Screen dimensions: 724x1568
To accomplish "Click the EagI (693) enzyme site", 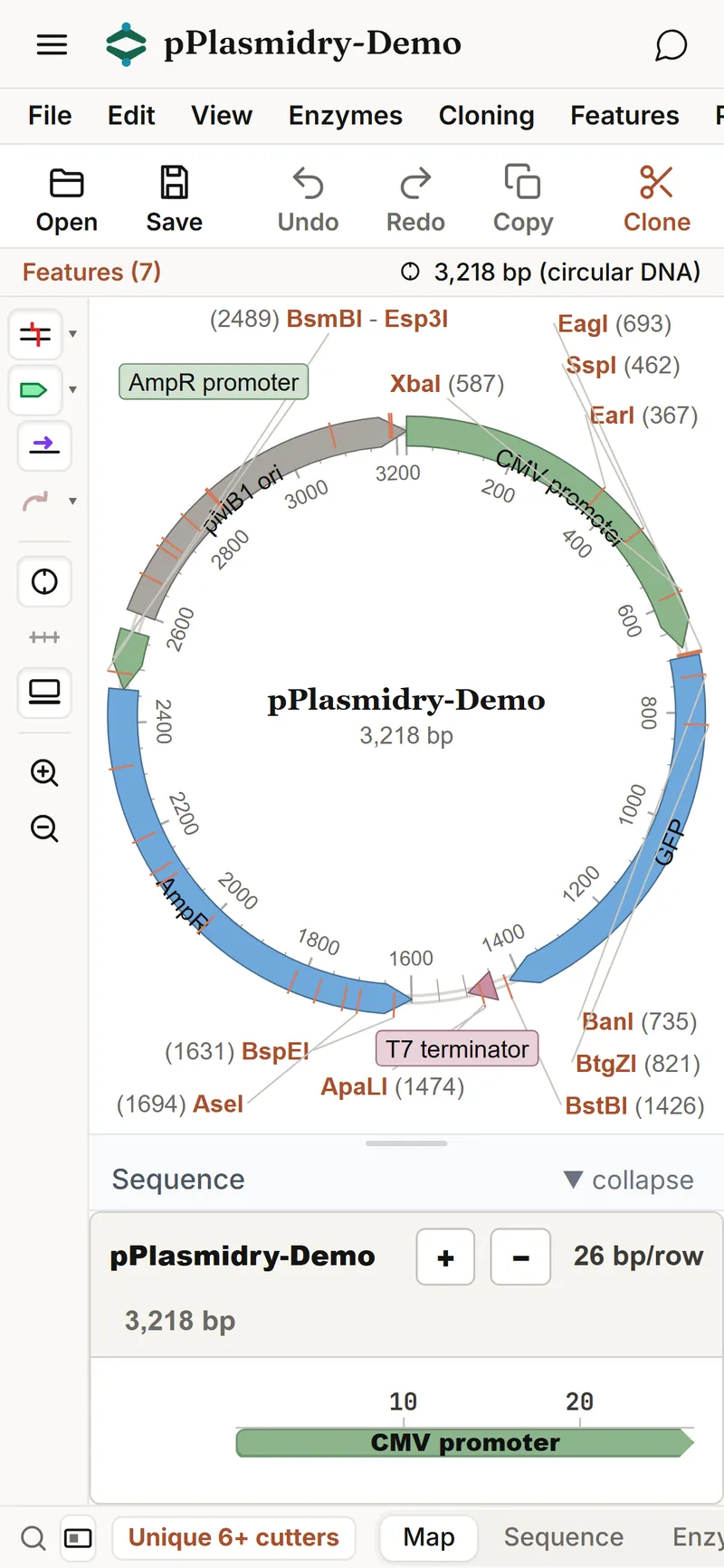I will click(614, 323).
